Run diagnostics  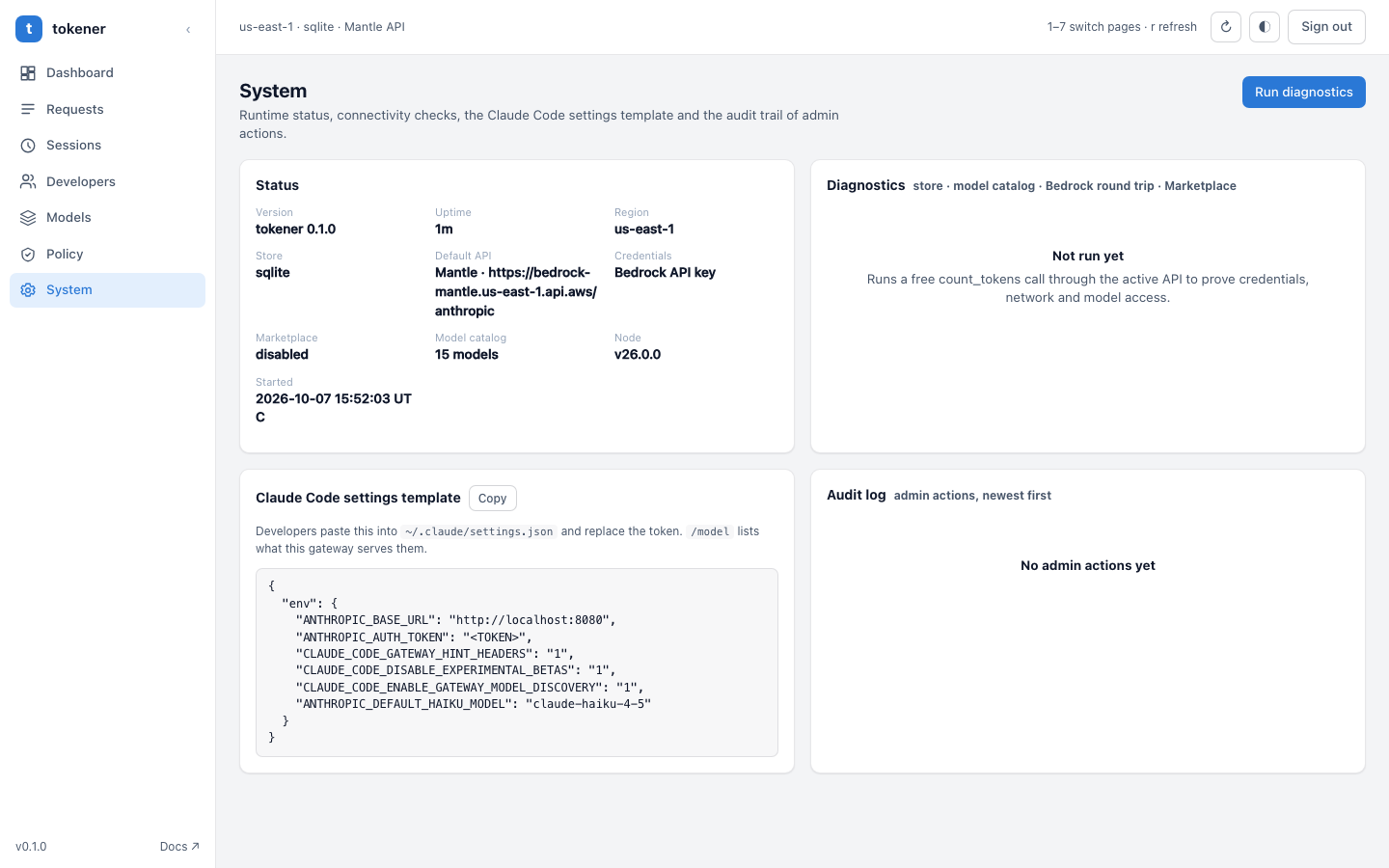1303,93
